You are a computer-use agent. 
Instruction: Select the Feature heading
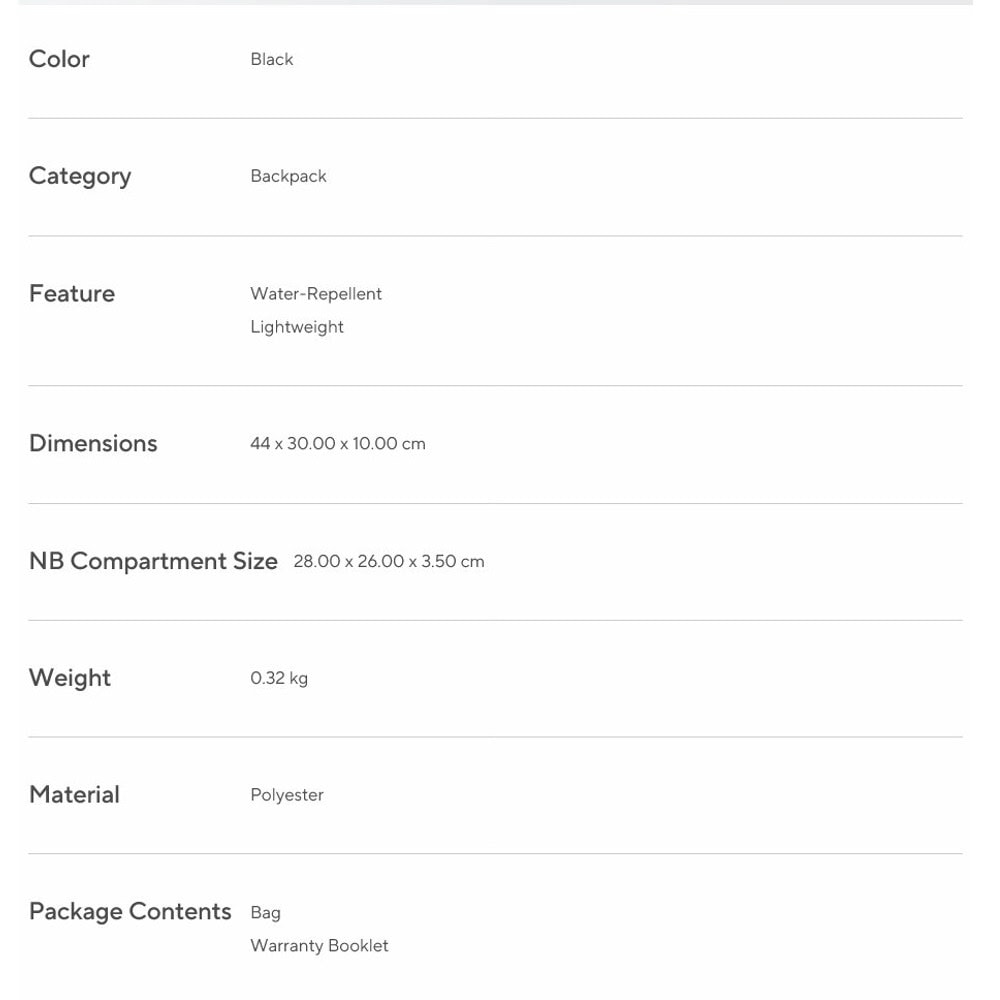[x=72, y=294]
